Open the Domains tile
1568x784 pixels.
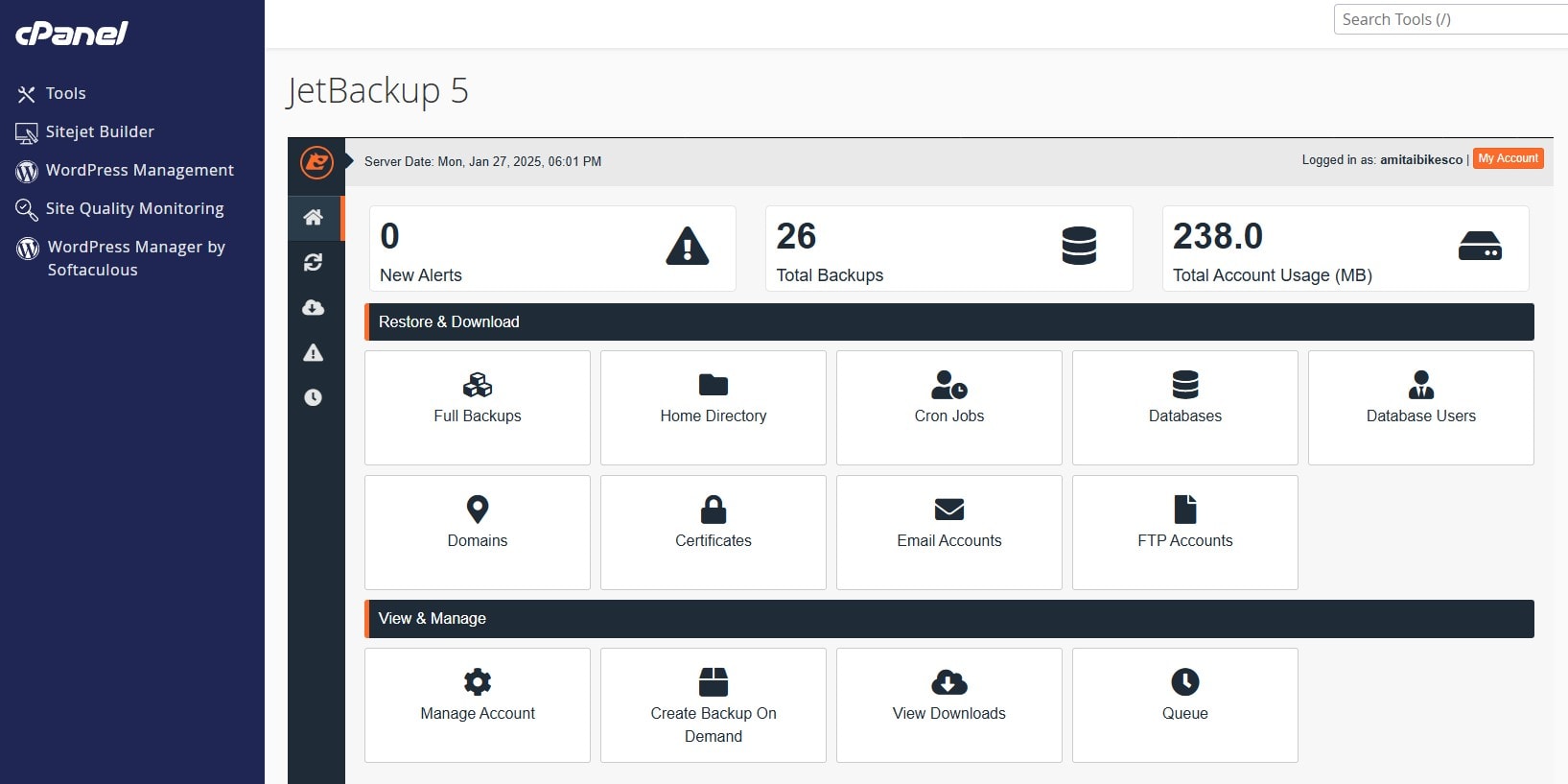point(478,533)
